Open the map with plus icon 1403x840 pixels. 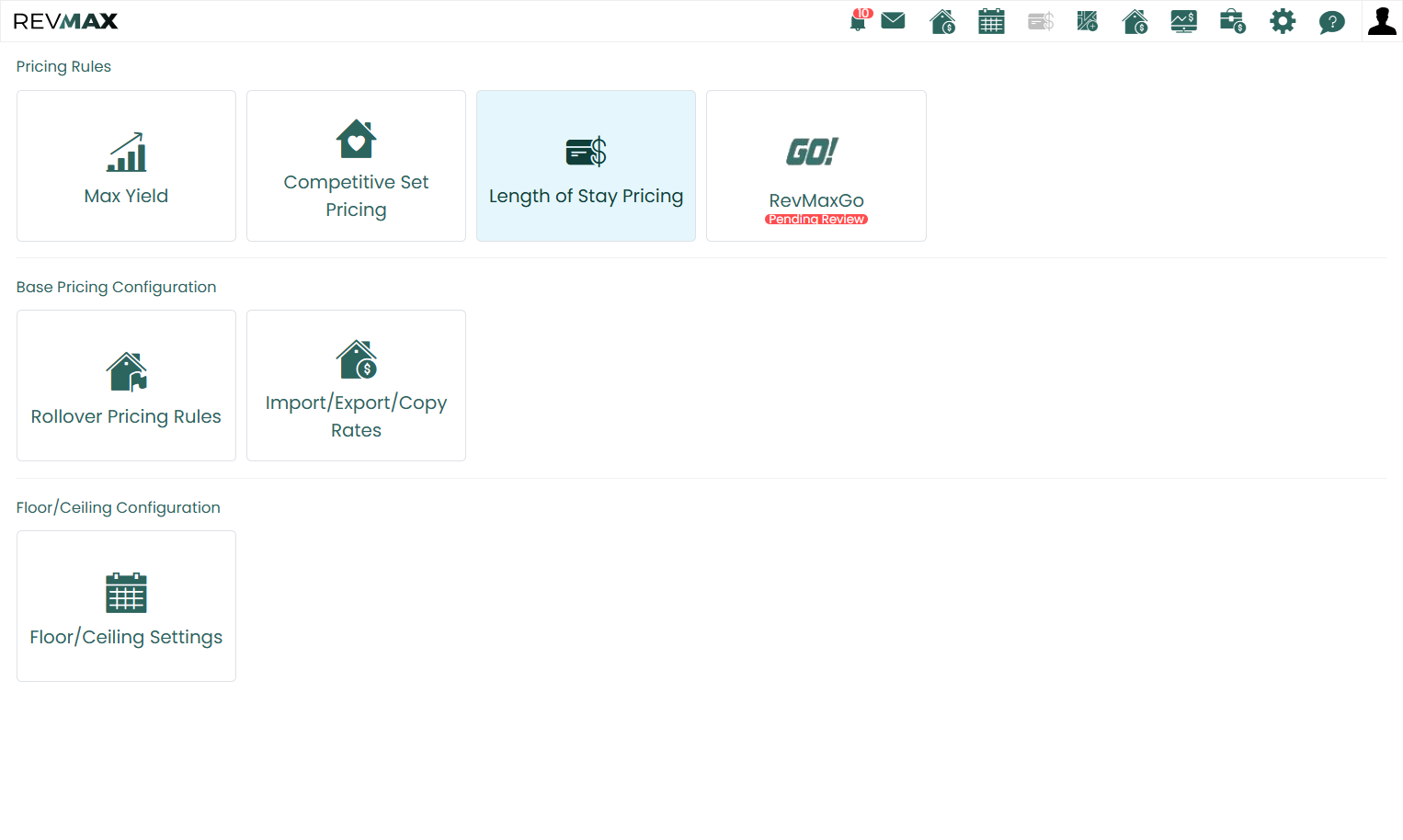point(1088,21)
